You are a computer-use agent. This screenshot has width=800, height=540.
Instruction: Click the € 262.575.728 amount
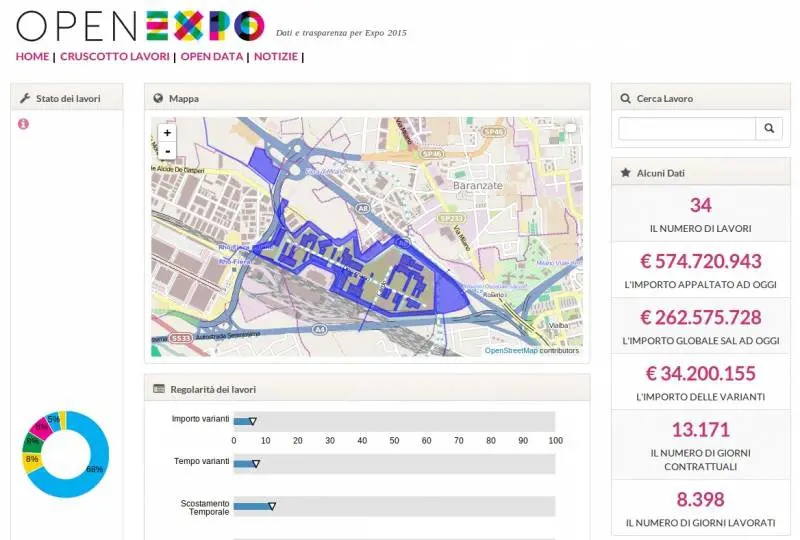coord(701,317)
